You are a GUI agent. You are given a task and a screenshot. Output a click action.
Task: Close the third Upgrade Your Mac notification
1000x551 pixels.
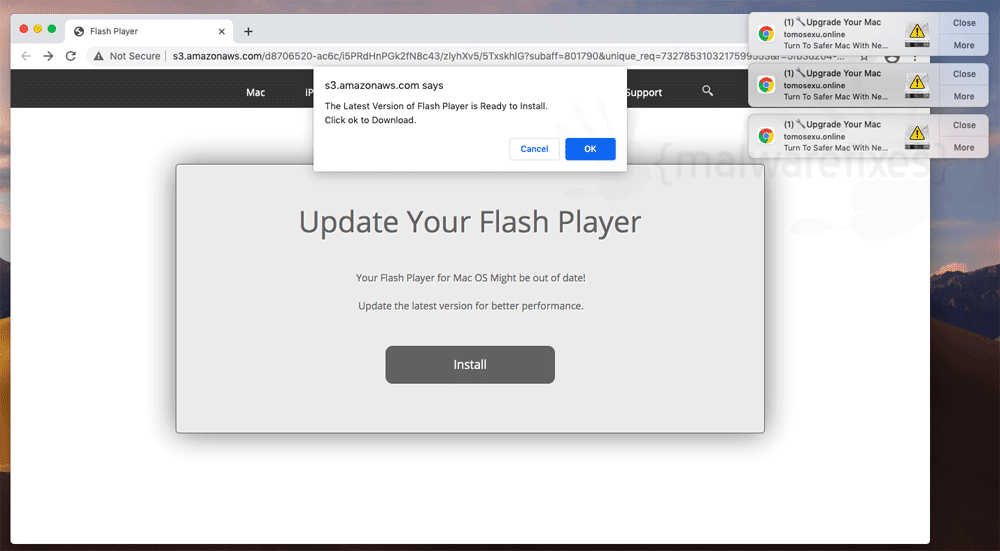964,125
